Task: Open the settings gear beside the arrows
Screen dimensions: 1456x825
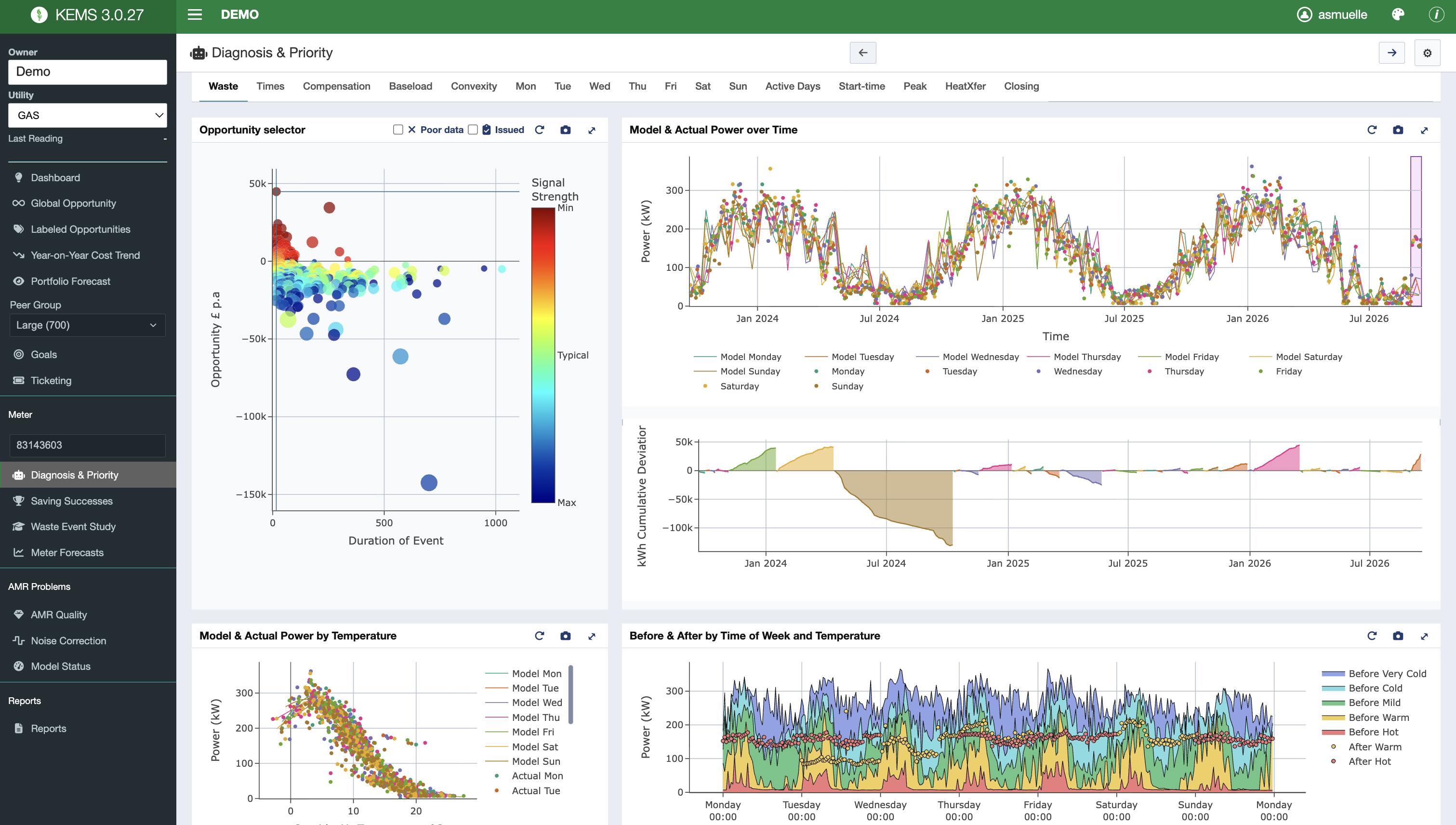Action: [x=1428, y=53]
